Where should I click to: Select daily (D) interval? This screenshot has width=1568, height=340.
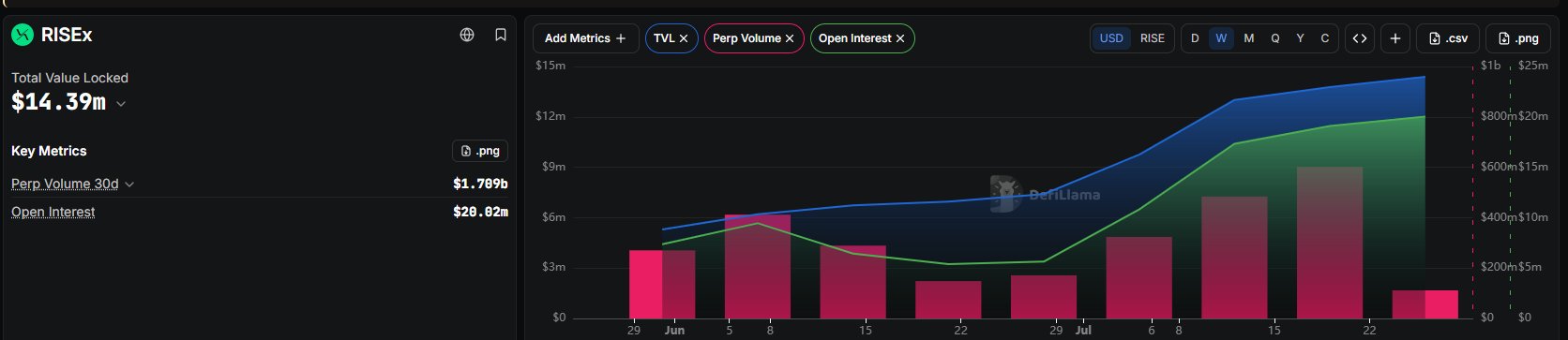[1195, 38]
